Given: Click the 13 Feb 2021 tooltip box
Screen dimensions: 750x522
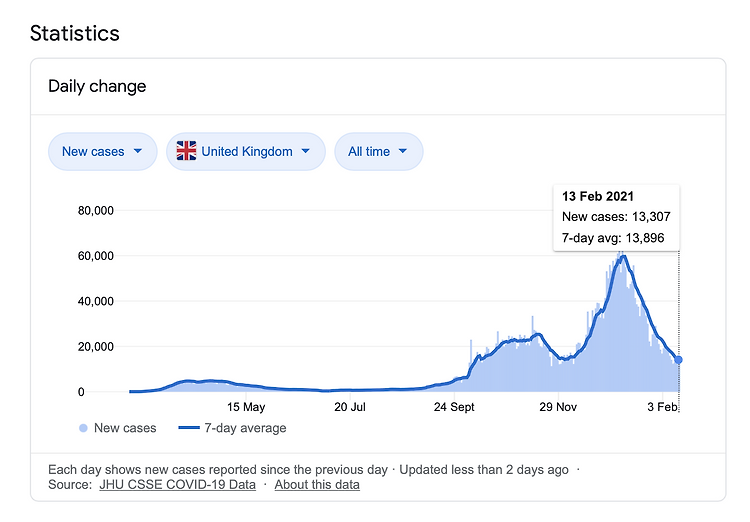Looking at the screenshot, I should tap(616, 218).
